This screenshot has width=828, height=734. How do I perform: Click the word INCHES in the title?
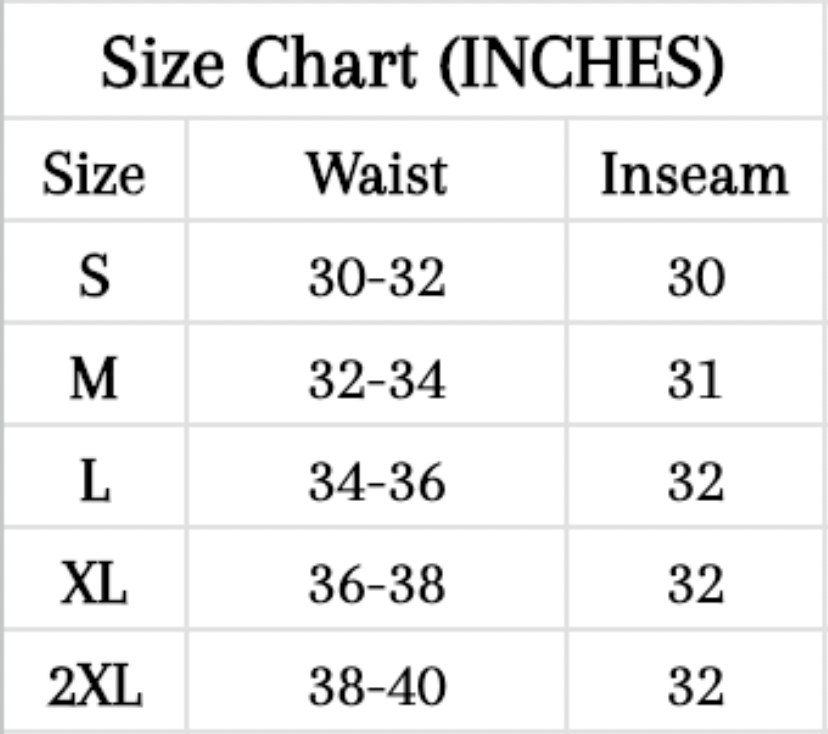coord(580,64)
